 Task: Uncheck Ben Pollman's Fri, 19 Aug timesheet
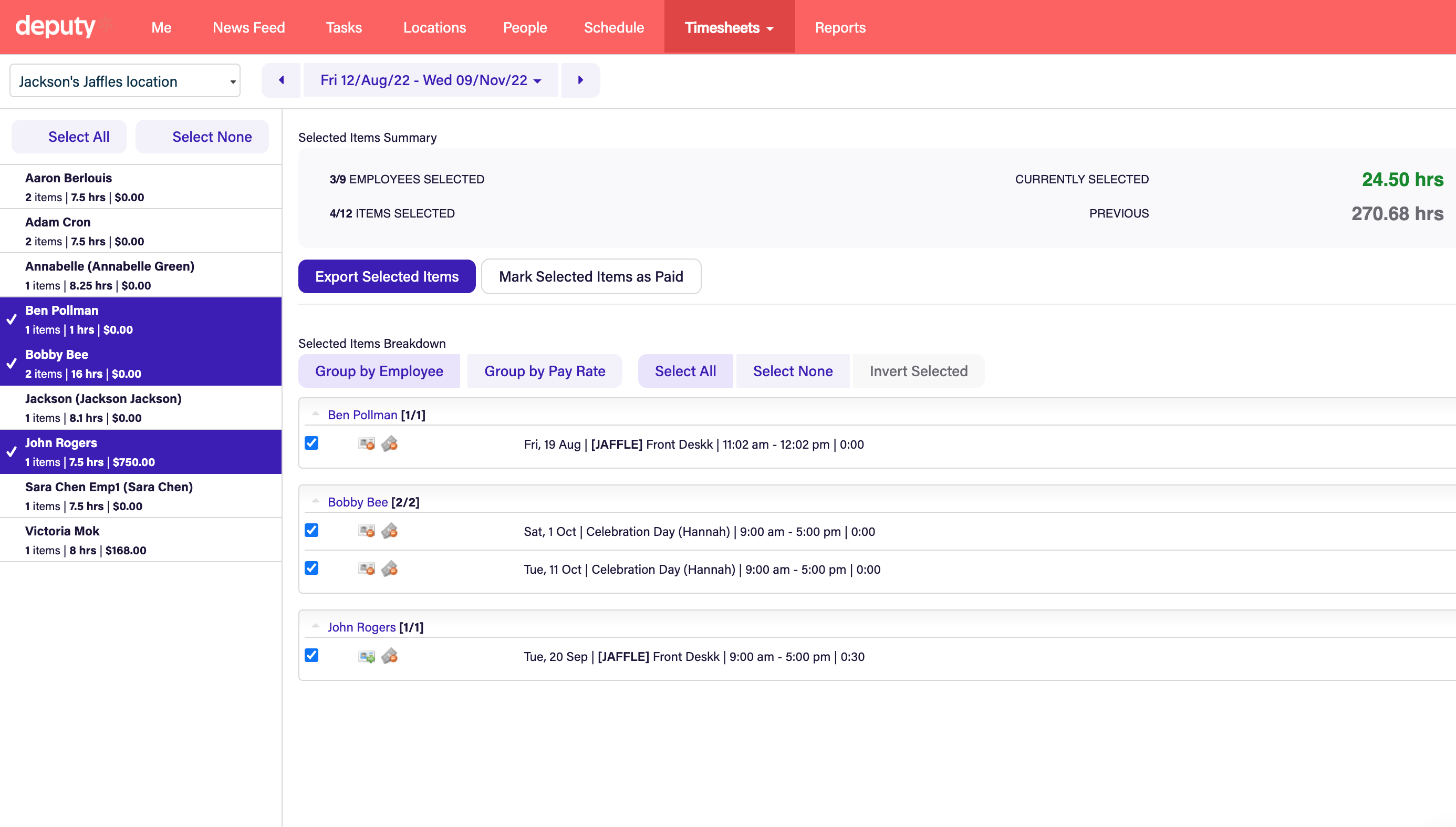(x=311, y=443)
